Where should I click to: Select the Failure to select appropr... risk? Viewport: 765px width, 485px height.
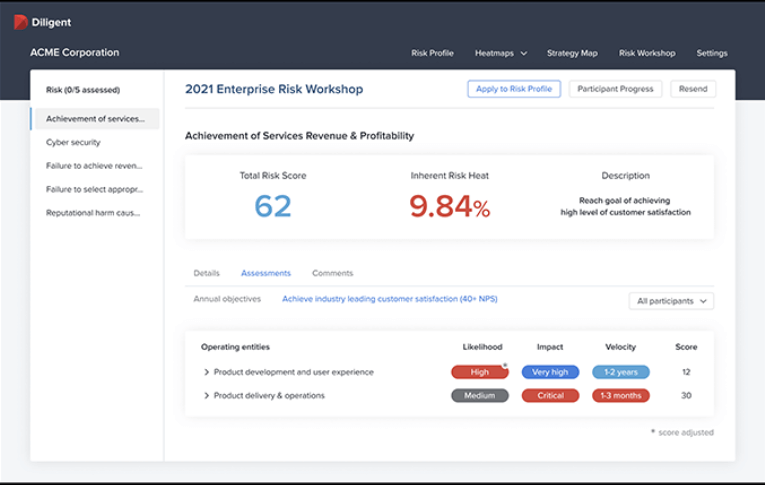click(95, 189)
